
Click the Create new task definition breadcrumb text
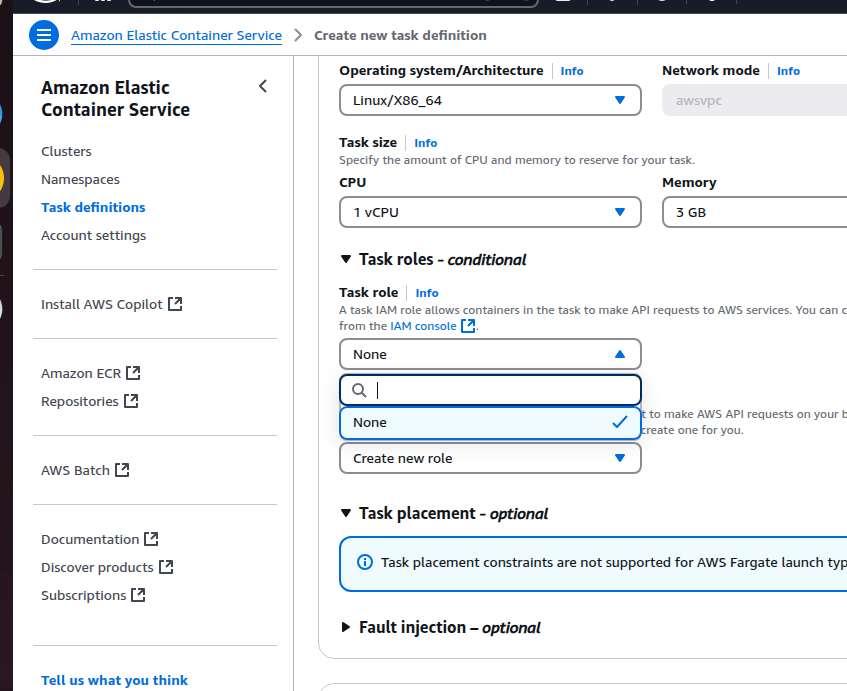400,36
